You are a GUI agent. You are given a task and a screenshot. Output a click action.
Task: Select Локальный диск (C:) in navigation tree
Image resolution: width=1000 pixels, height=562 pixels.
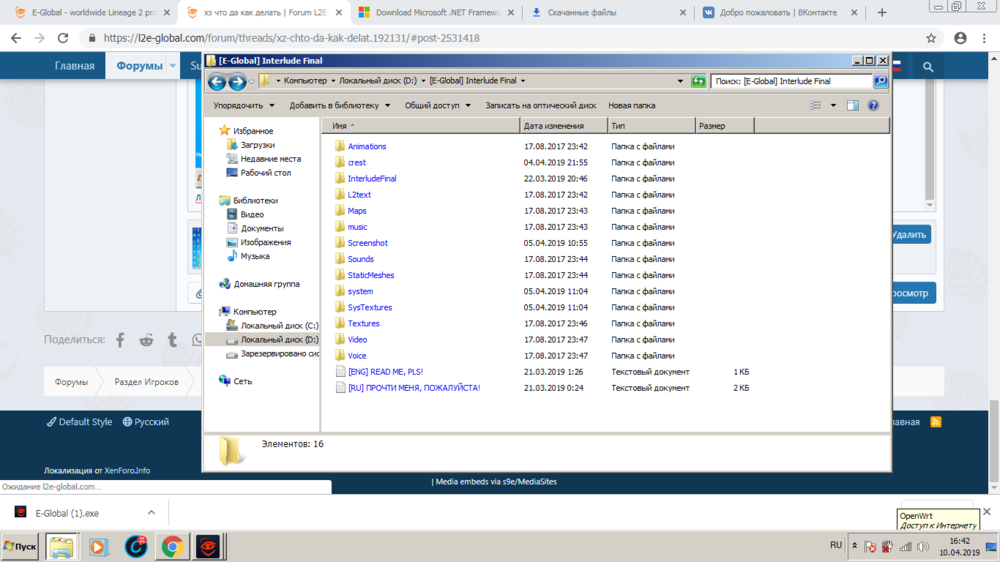pyautogui.click(x=279, y=326)
